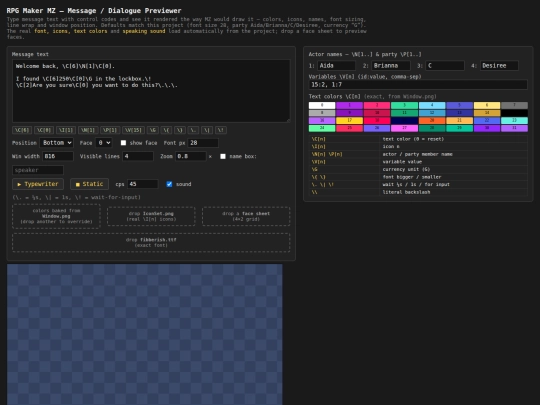Click the 'literal backslash' reference row
This screenshot has width=540, height=405.
(x=418, y=192)
